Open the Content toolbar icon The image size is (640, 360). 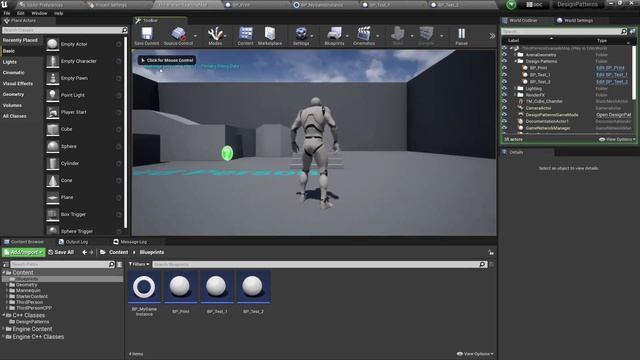tap(245, 33)
